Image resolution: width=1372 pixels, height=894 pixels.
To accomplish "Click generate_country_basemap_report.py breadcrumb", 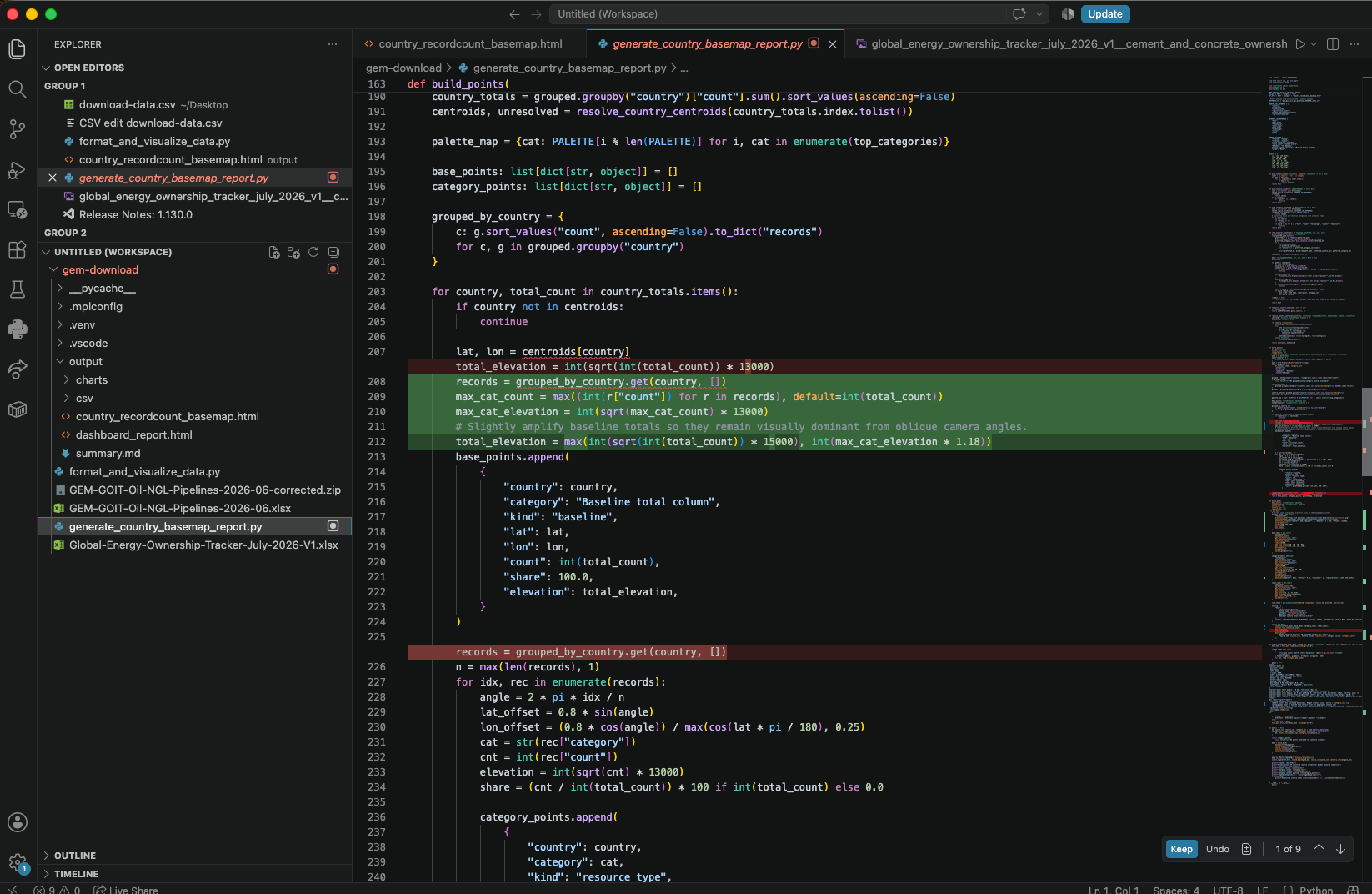I will pos(569,68).
